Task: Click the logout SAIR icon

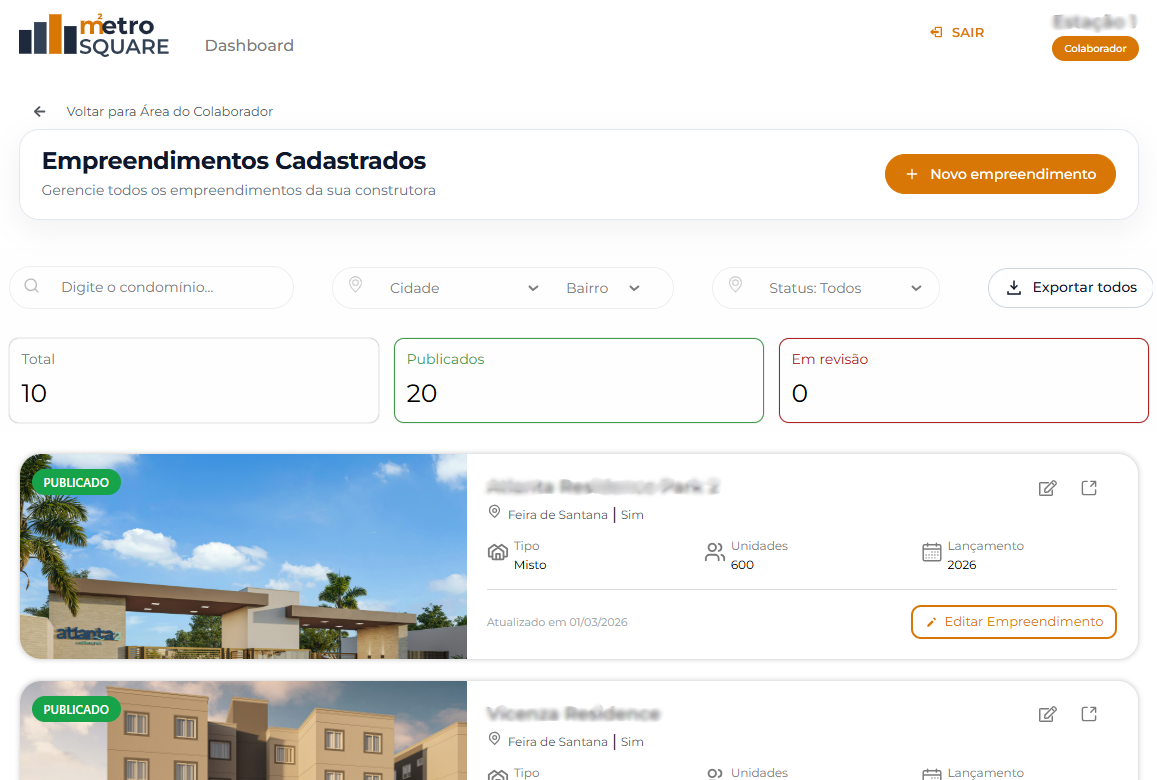Action: [936, 32]
